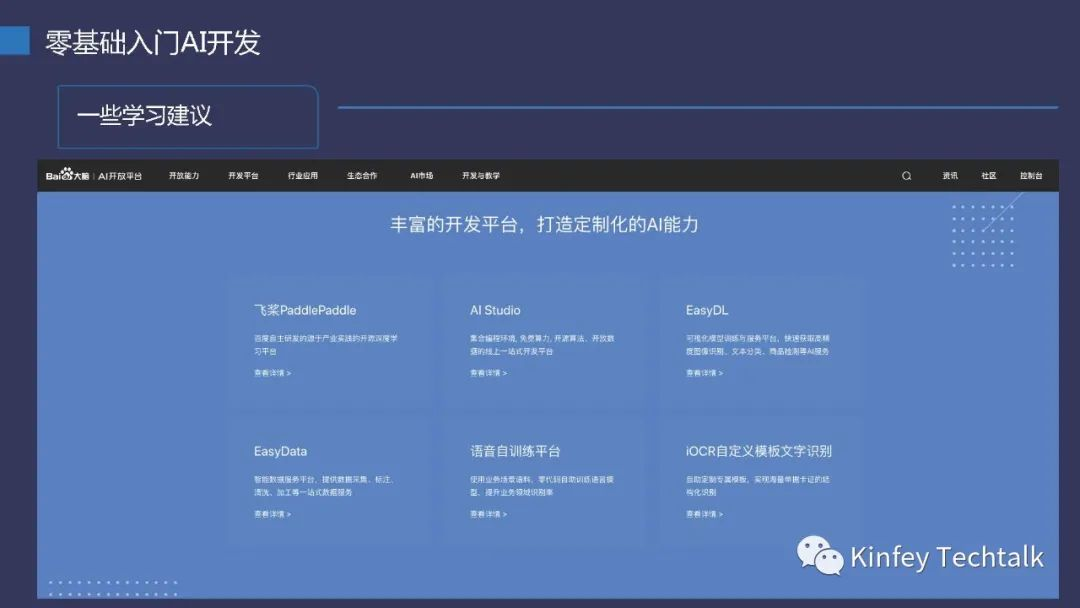The width and height of the screenshot is (1080, 608).
Task: Click the EasyDL description text
Action: pyautogui.click(x=758, y=345)
